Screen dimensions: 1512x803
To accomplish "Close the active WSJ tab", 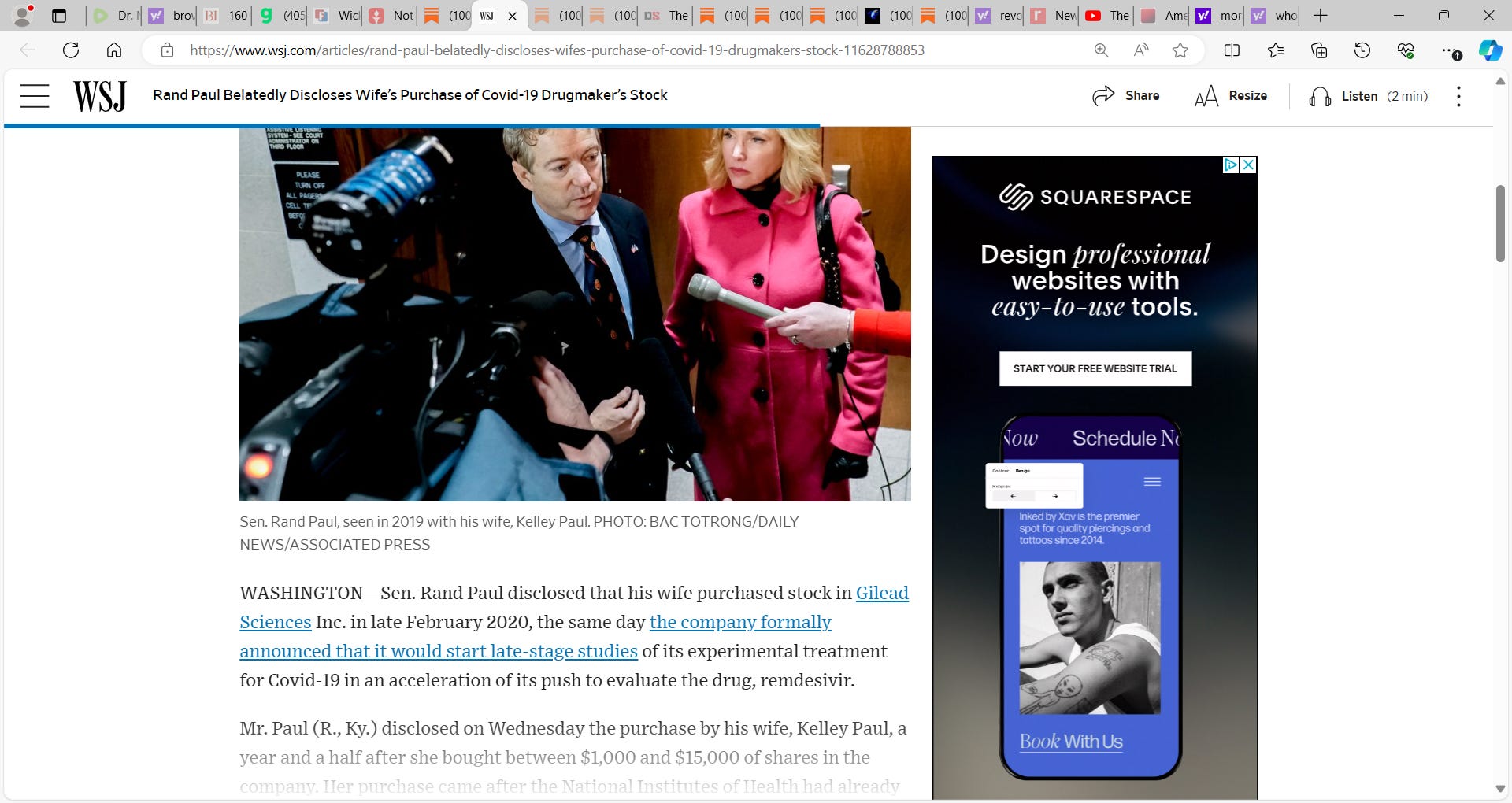I will point(512,16).
